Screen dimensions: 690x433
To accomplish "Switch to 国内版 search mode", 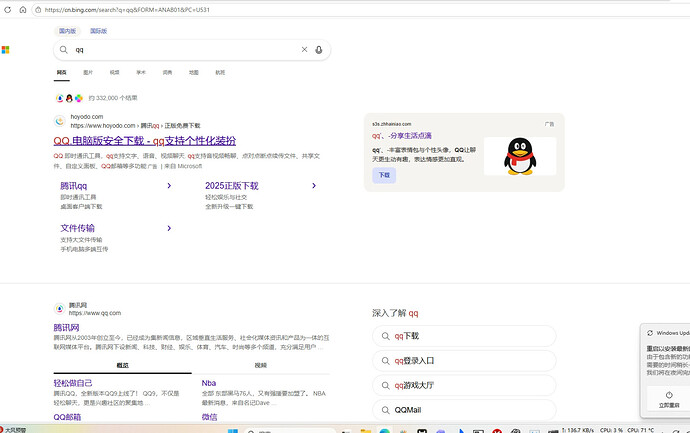I will [67, 31].
